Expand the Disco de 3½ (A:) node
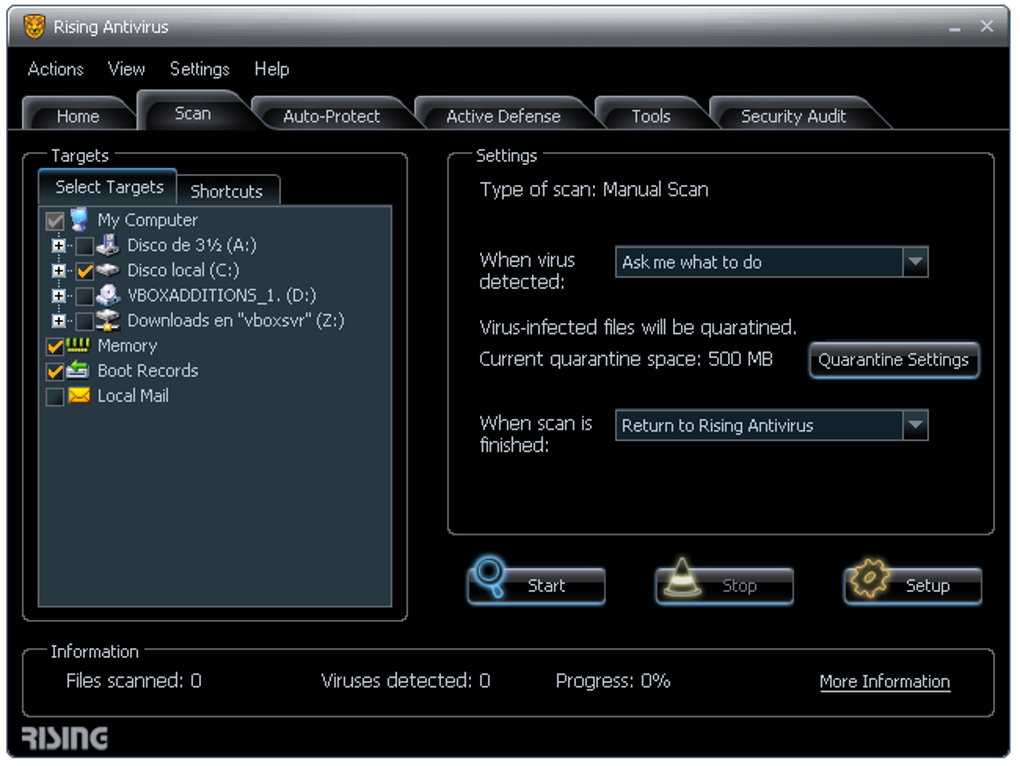1020x766 pixels. [59, 246]
